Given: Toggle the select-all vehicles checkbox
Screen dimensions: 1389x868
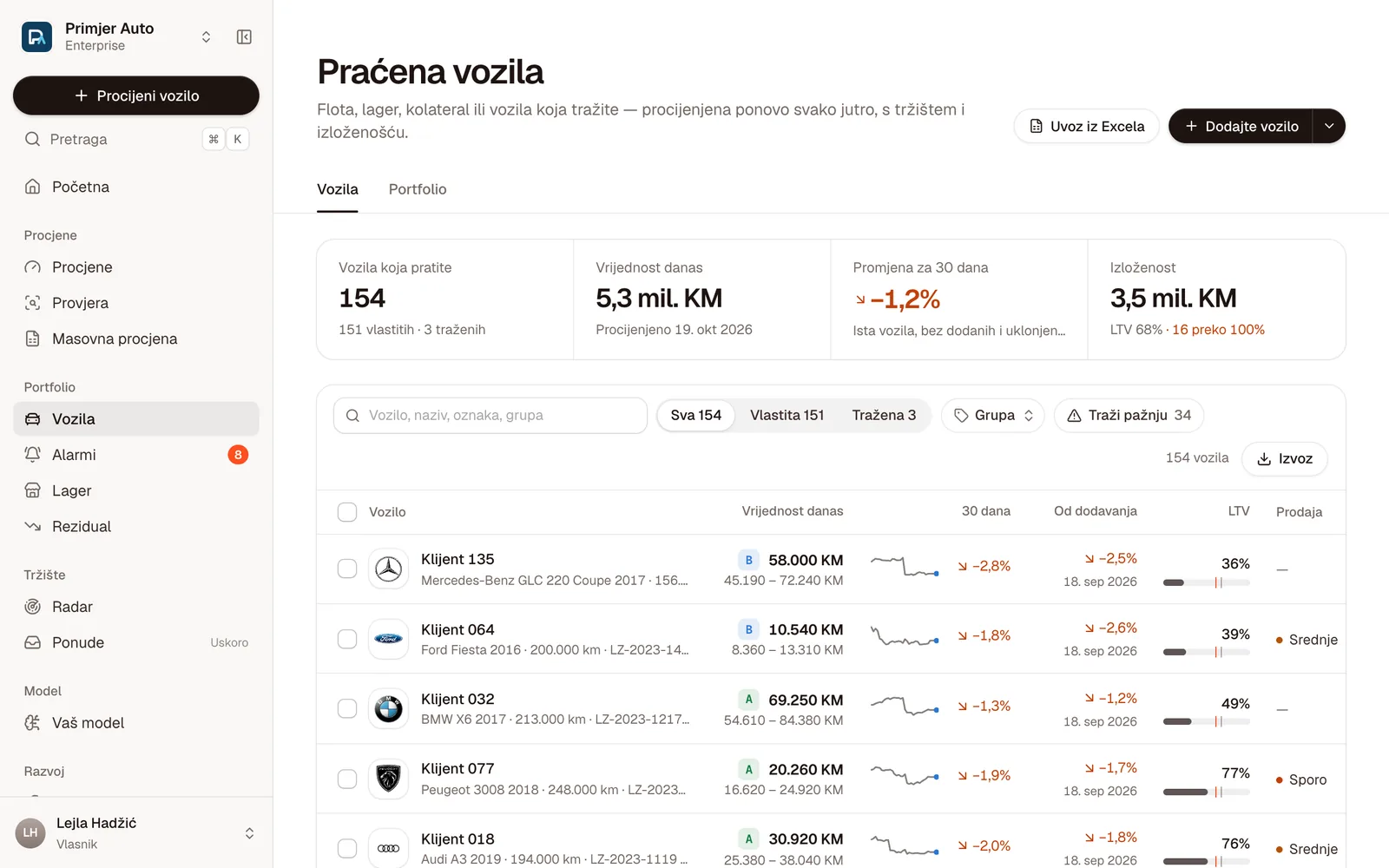Looking at the screenshot, I should (x=347, y=512).
